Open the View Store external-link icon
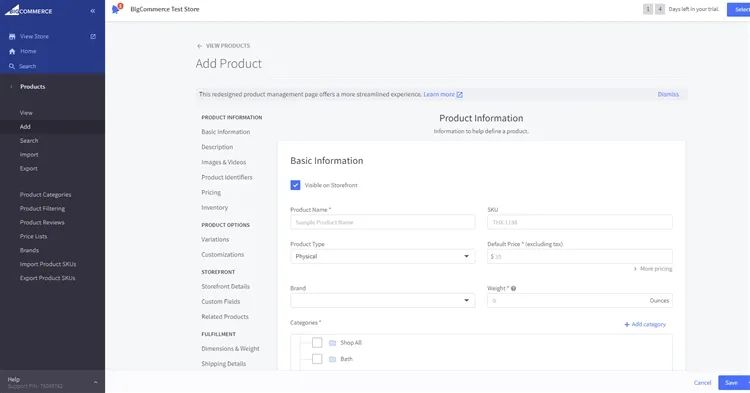750x393 pixels. 93,36
